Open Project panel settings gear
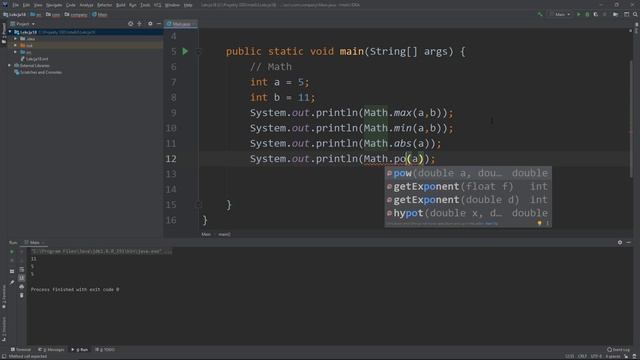 coord(150,24)
